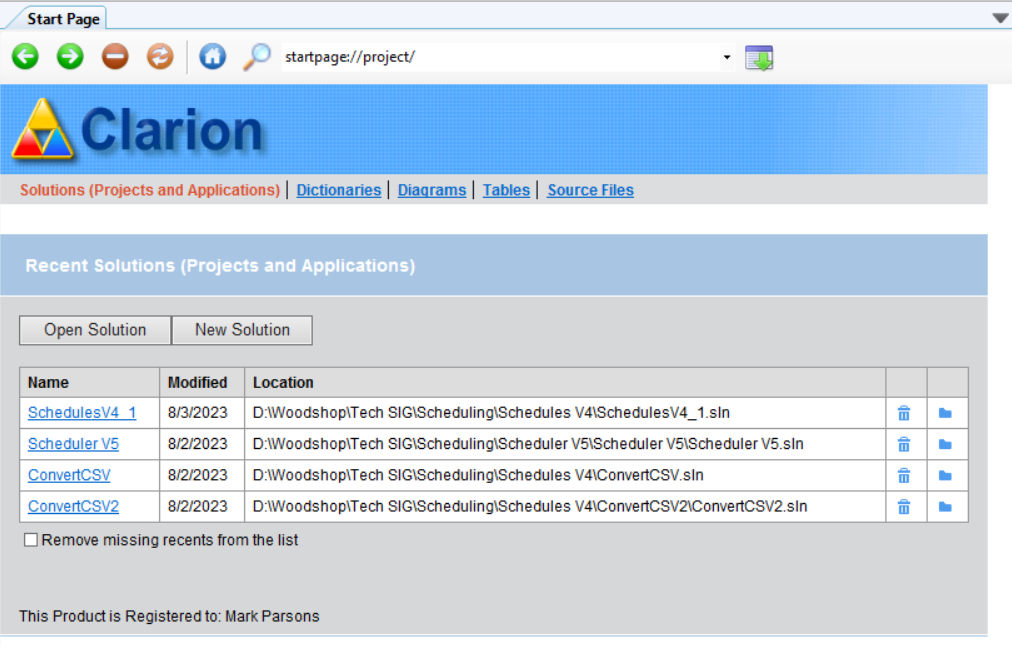This screenshot has height=646, width=1012.
Task: Navigate forward using the green forward arrow
Action: click(69, 56)
